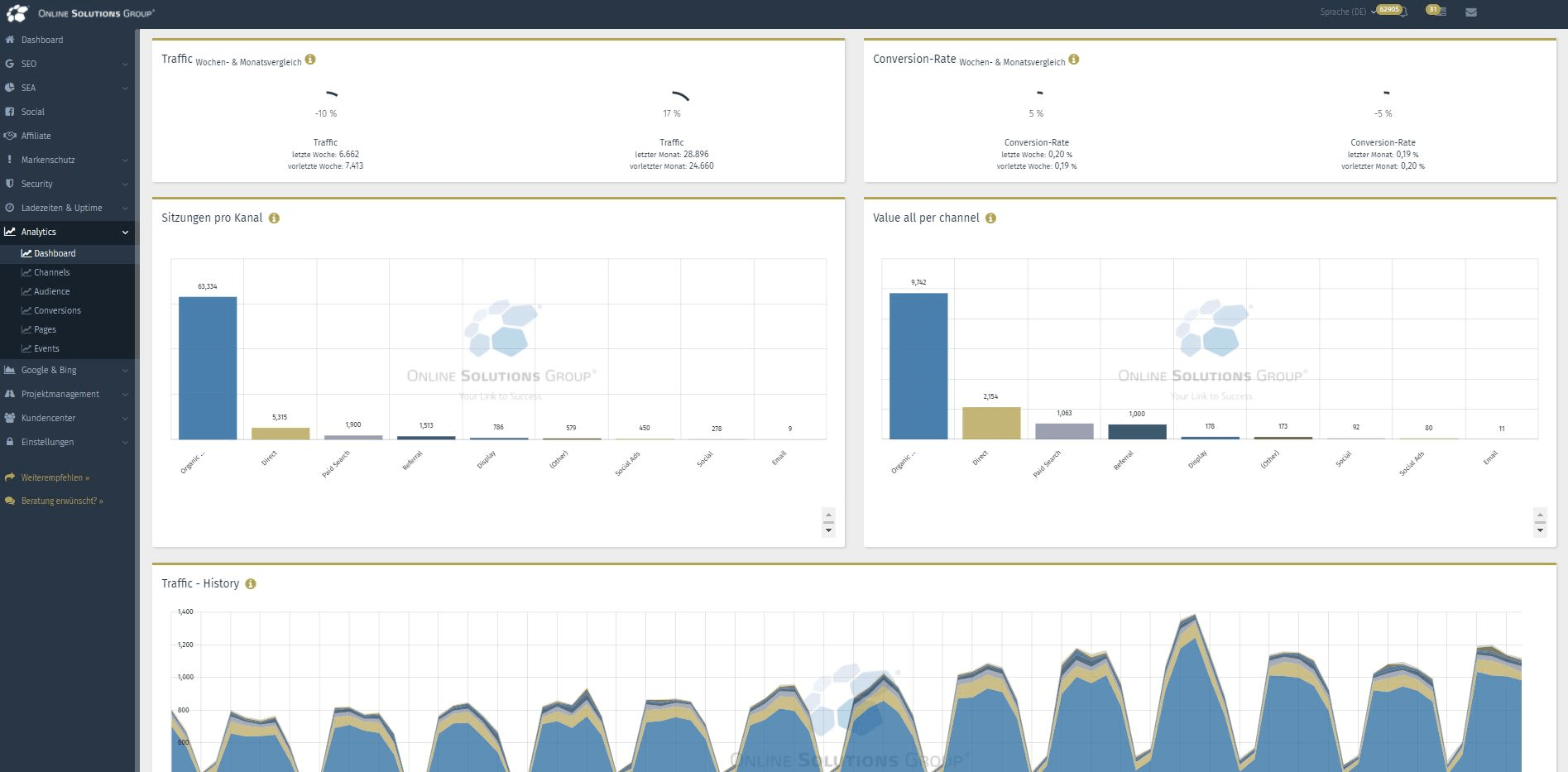Click the area chart icon beside Google & Bing

(10, 370)
